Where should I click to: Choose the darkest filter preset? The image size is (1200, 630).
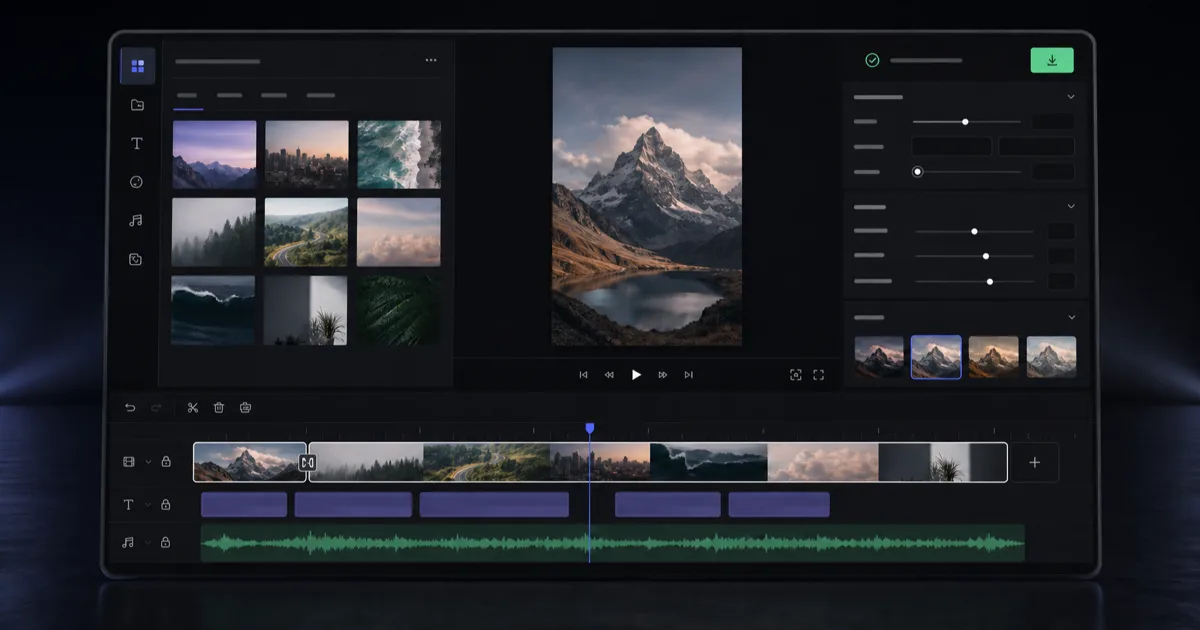879,357
